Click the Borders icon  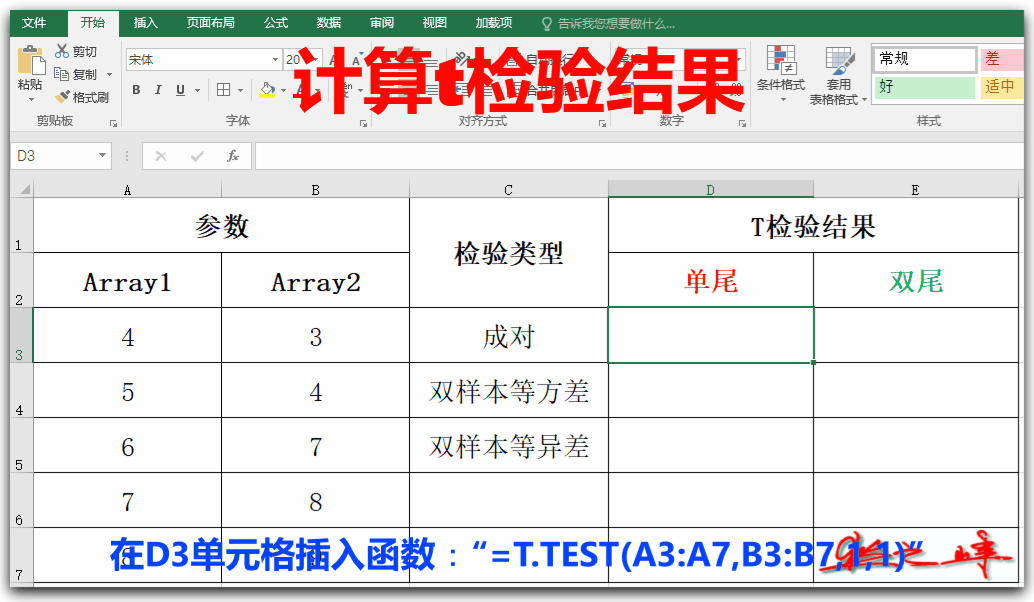coord(224,90)
